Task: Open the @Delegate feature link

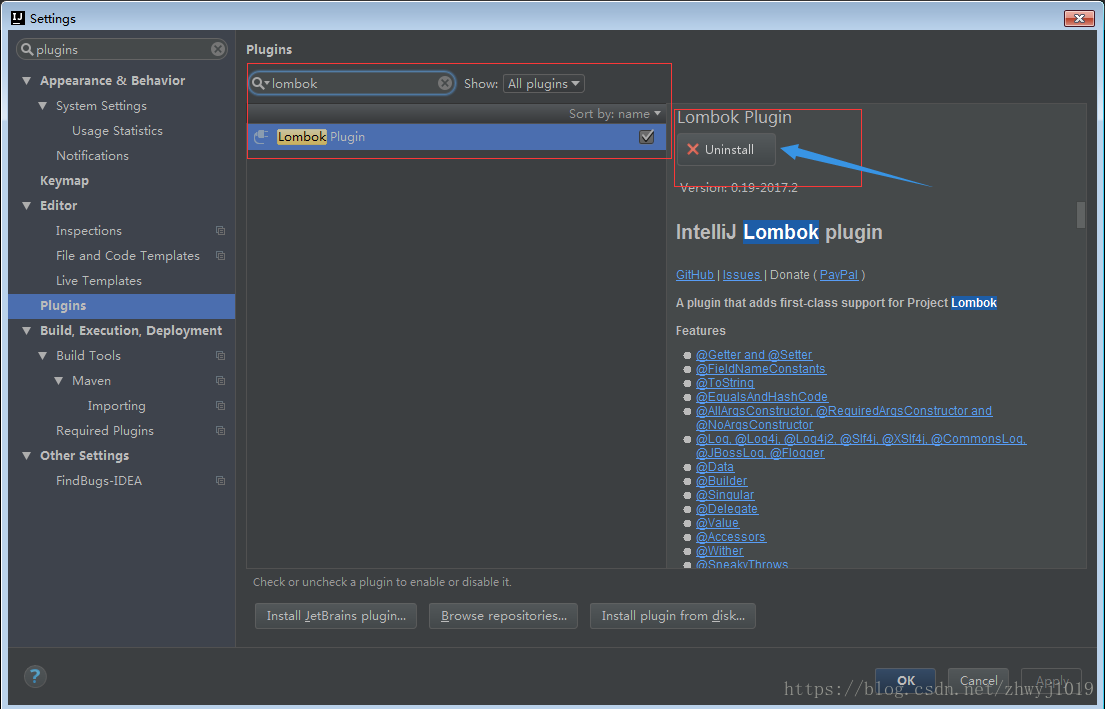Action: [727, 509]
